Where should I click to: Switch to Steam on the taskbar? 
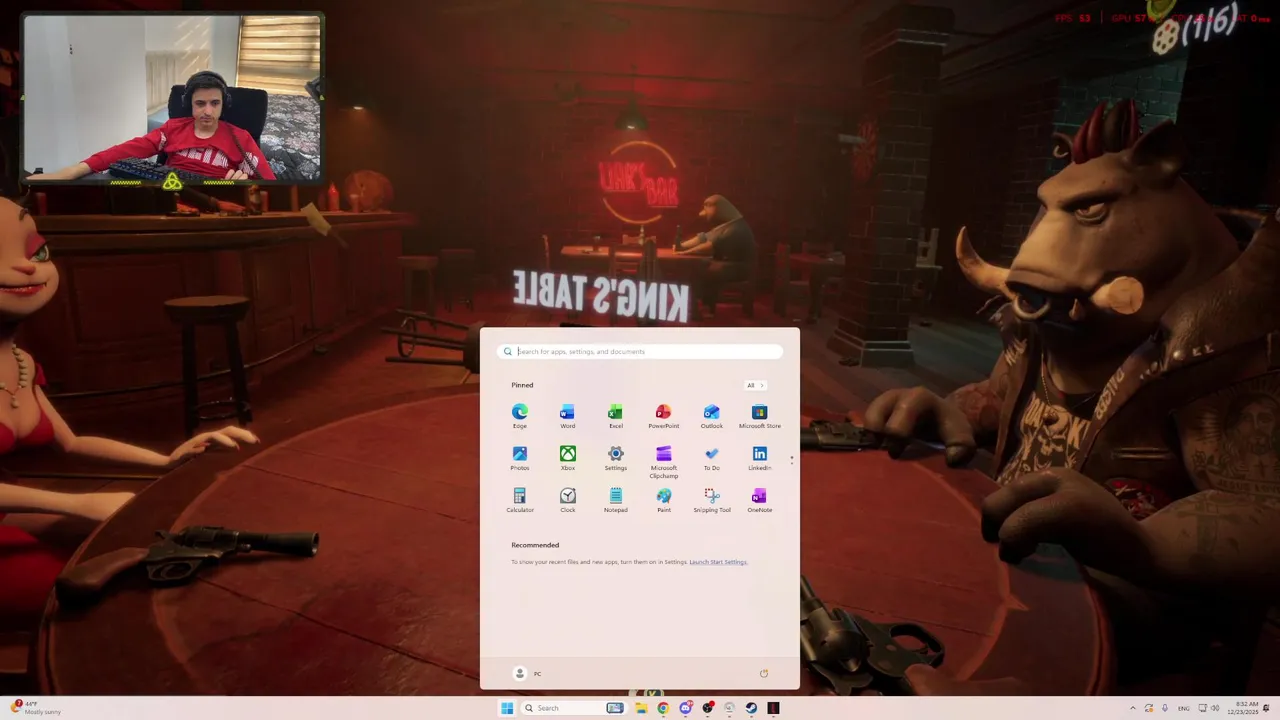(x=751, y=708)
